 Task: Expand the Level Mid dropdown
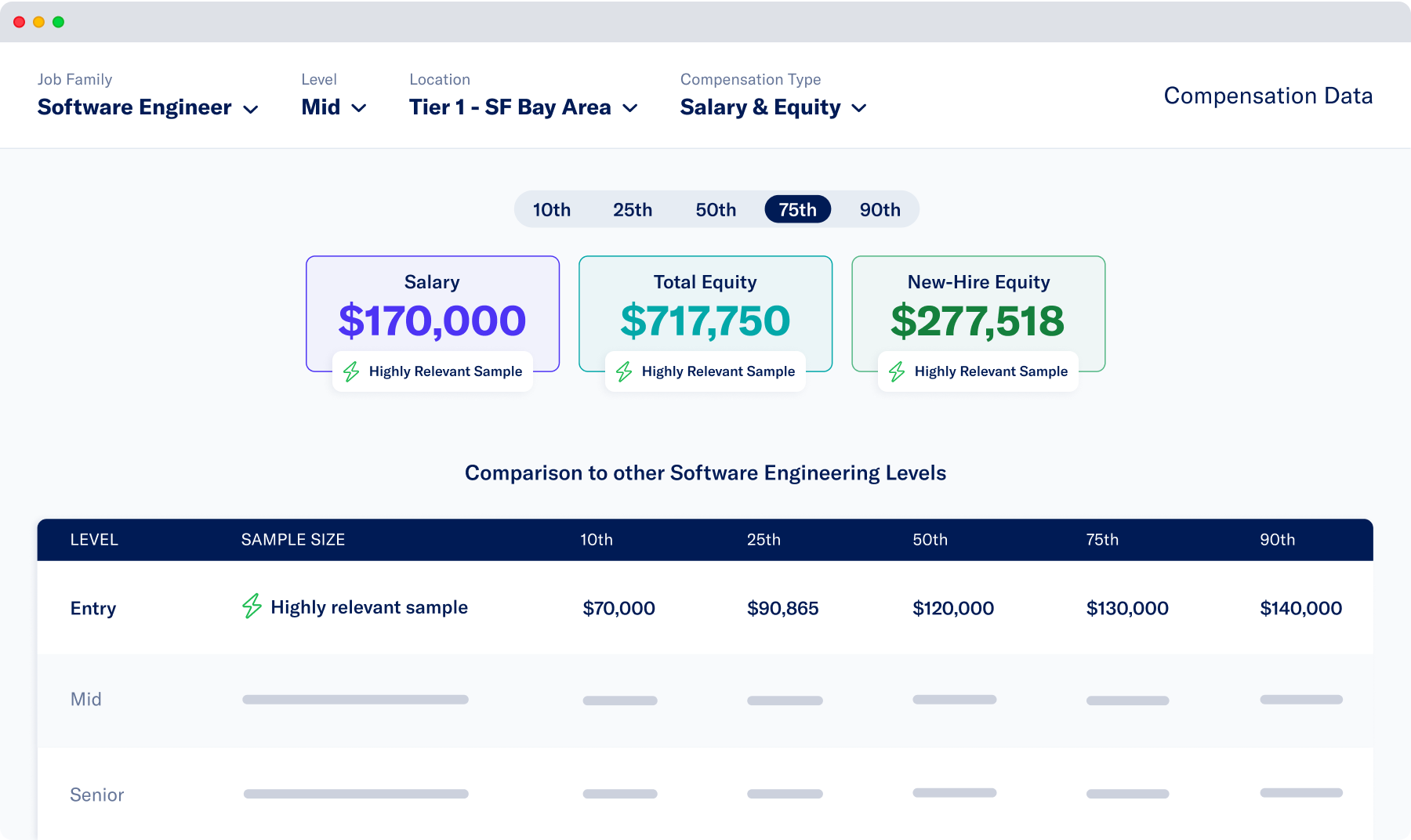pos(334,107)
